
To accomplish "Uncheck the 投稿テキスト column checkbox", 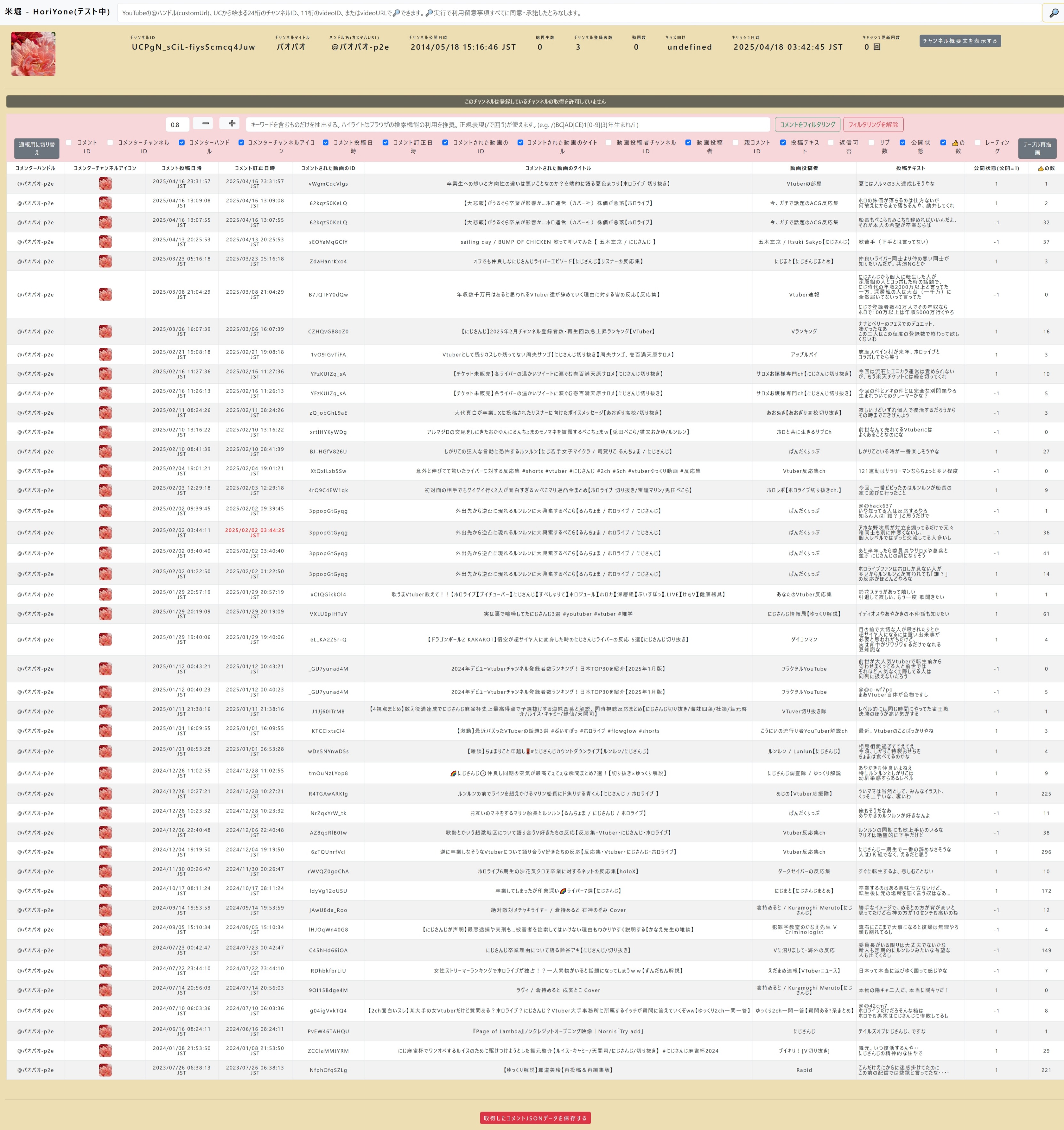I will tap(783, 143).
